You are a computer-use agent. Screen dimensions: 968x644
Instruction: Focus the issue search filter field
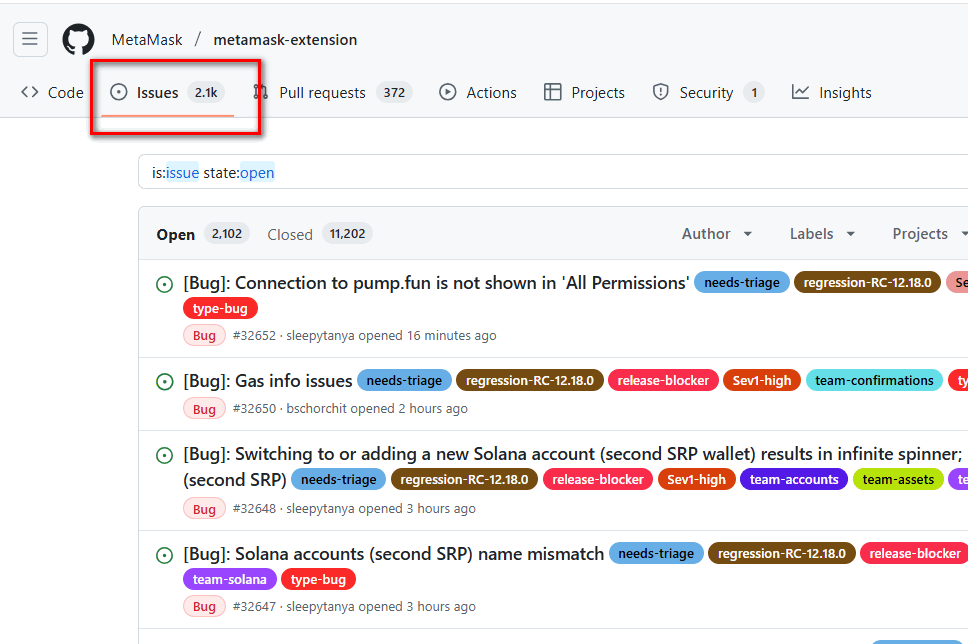point(553,172)
